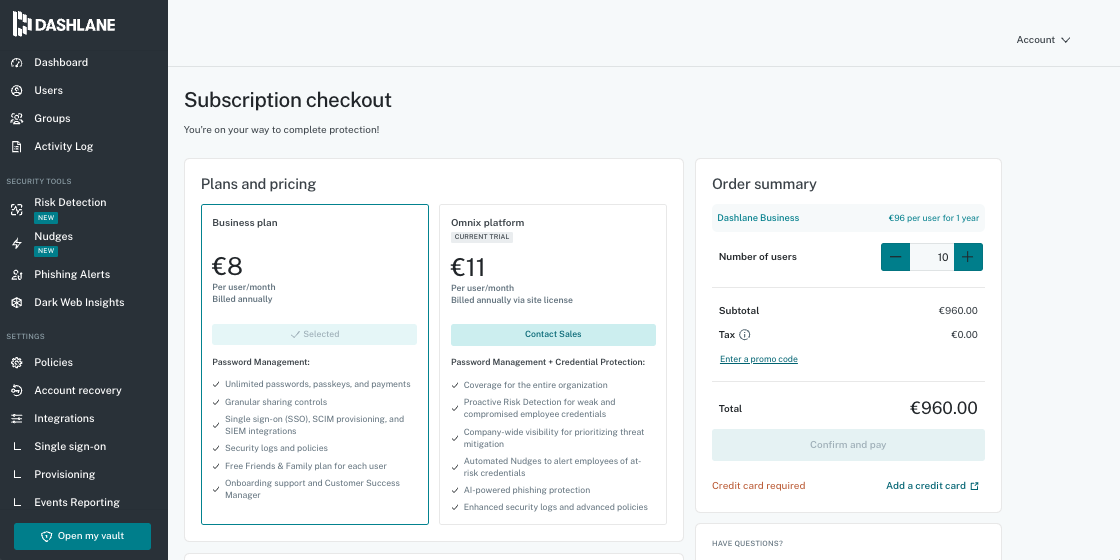Click the Add a credit card link
Image resolution: width=1120 pixels, height=560 pixels.
(x=932, y=486)
